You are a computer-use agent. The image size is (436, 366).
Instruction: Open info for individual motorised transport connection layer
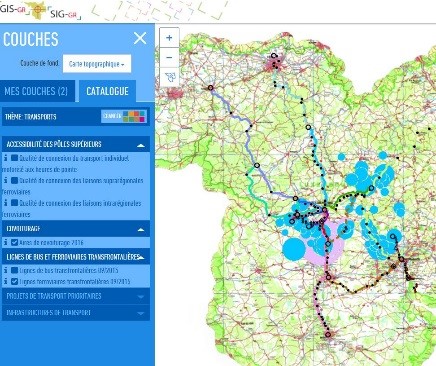(x=6, y=158)
